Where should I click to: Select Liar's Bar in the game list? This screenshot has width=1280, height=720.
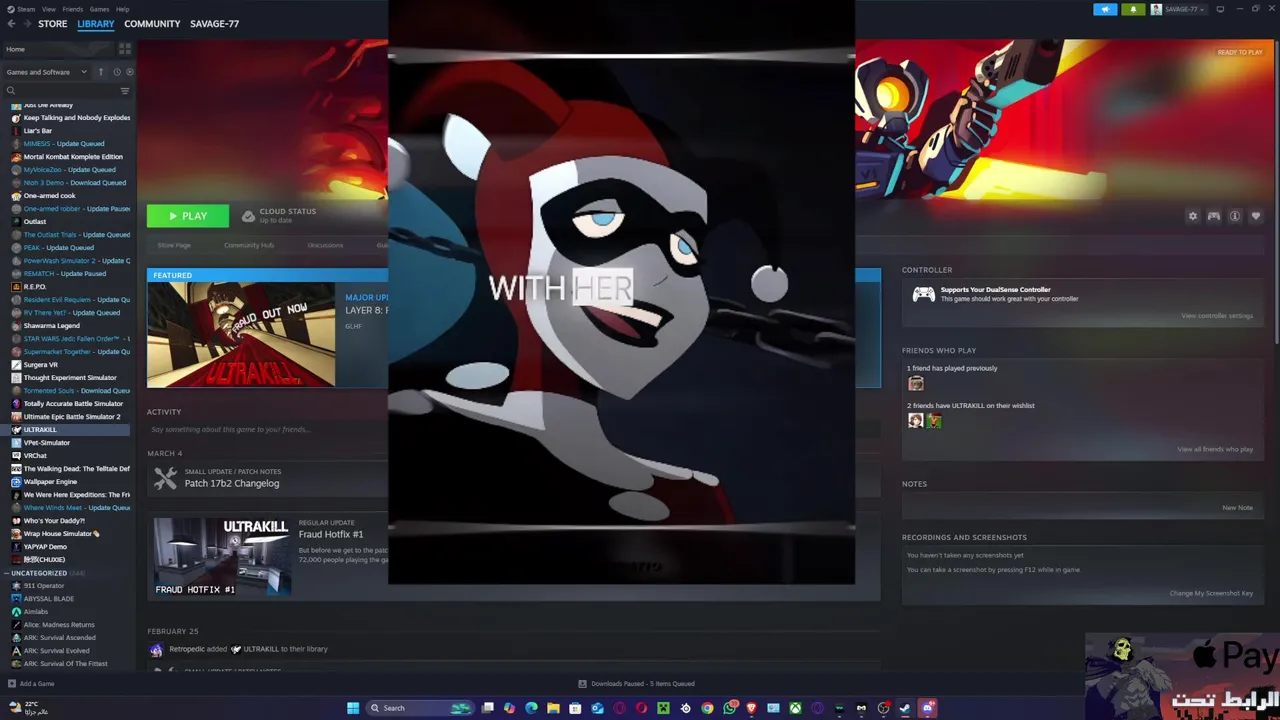click(x=37, y=131)
